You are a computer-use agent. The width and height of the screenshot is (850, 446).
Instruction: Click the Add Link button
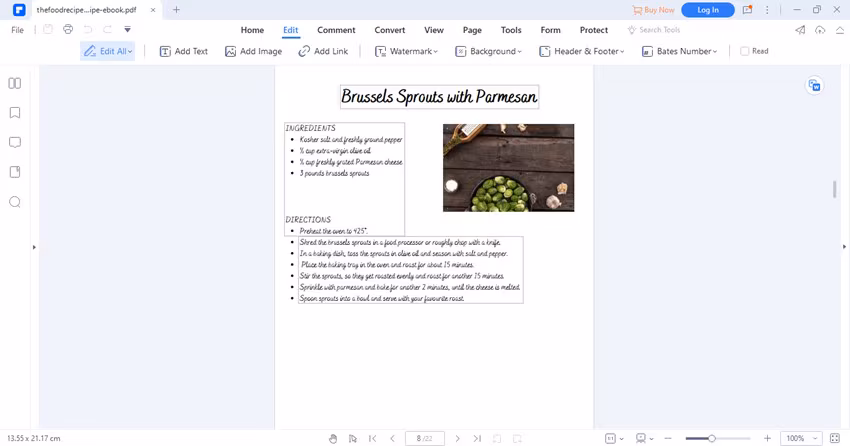(x=323, y=51)
